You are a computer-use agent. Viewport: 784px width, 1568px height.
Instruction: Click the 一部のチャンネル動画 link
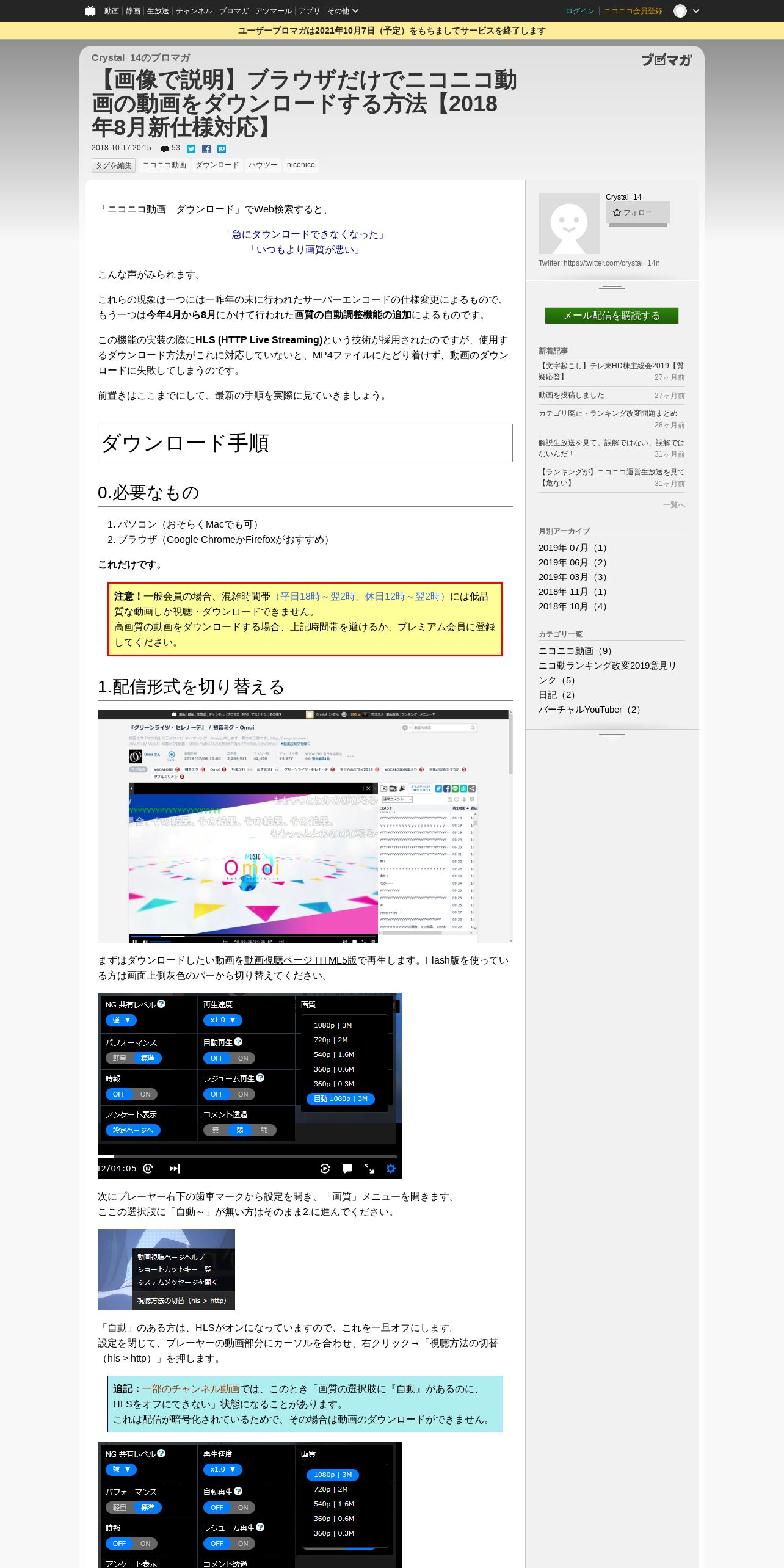click(191, 1389)
